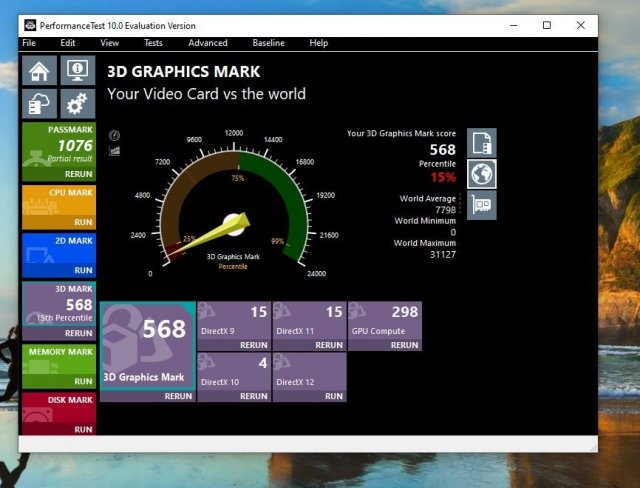640x488 pixels.
Task: Rerun the 3D Mark test
Action: [78, 333]
